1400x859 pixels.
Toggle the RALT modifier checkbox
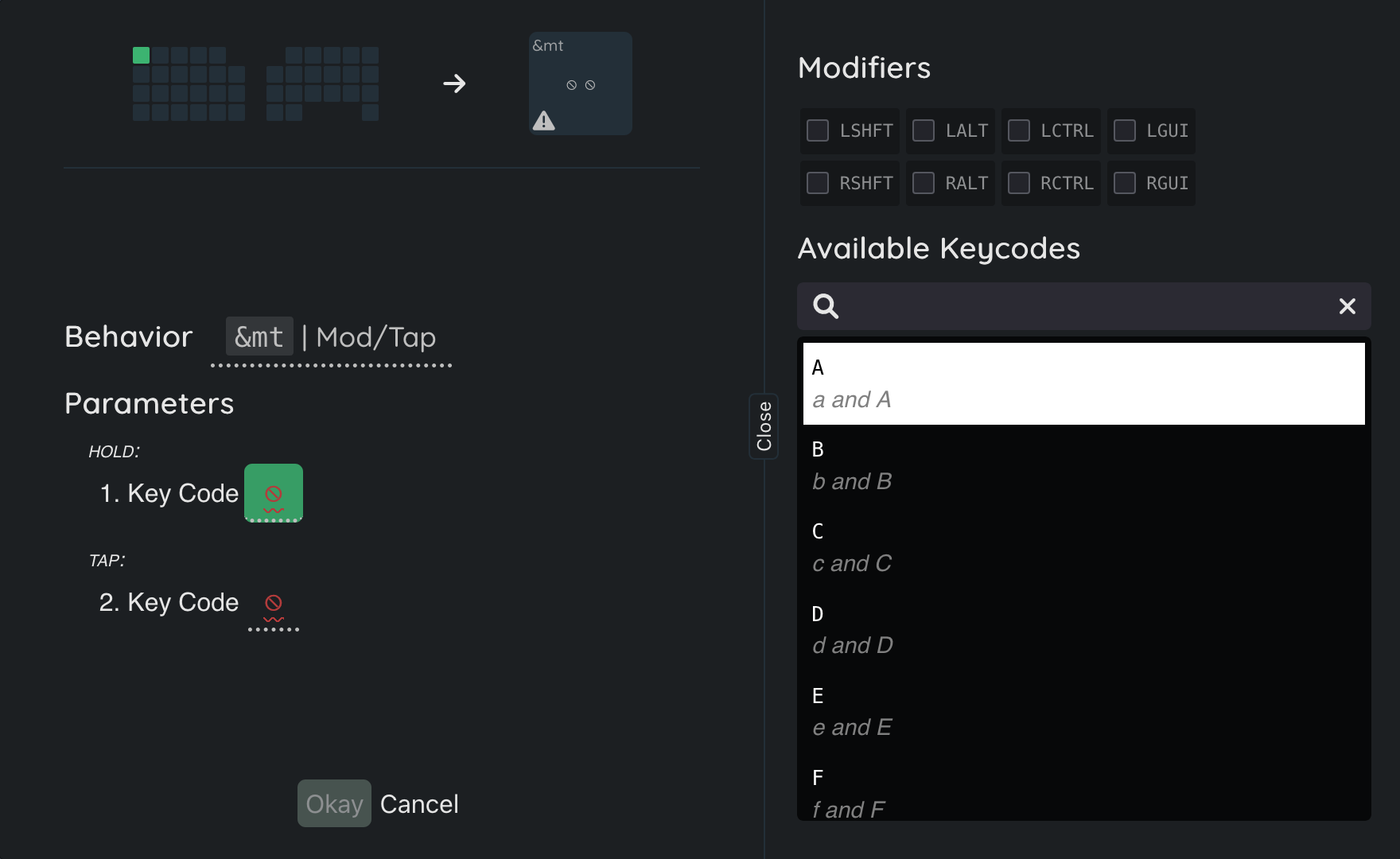click(924, 183)
